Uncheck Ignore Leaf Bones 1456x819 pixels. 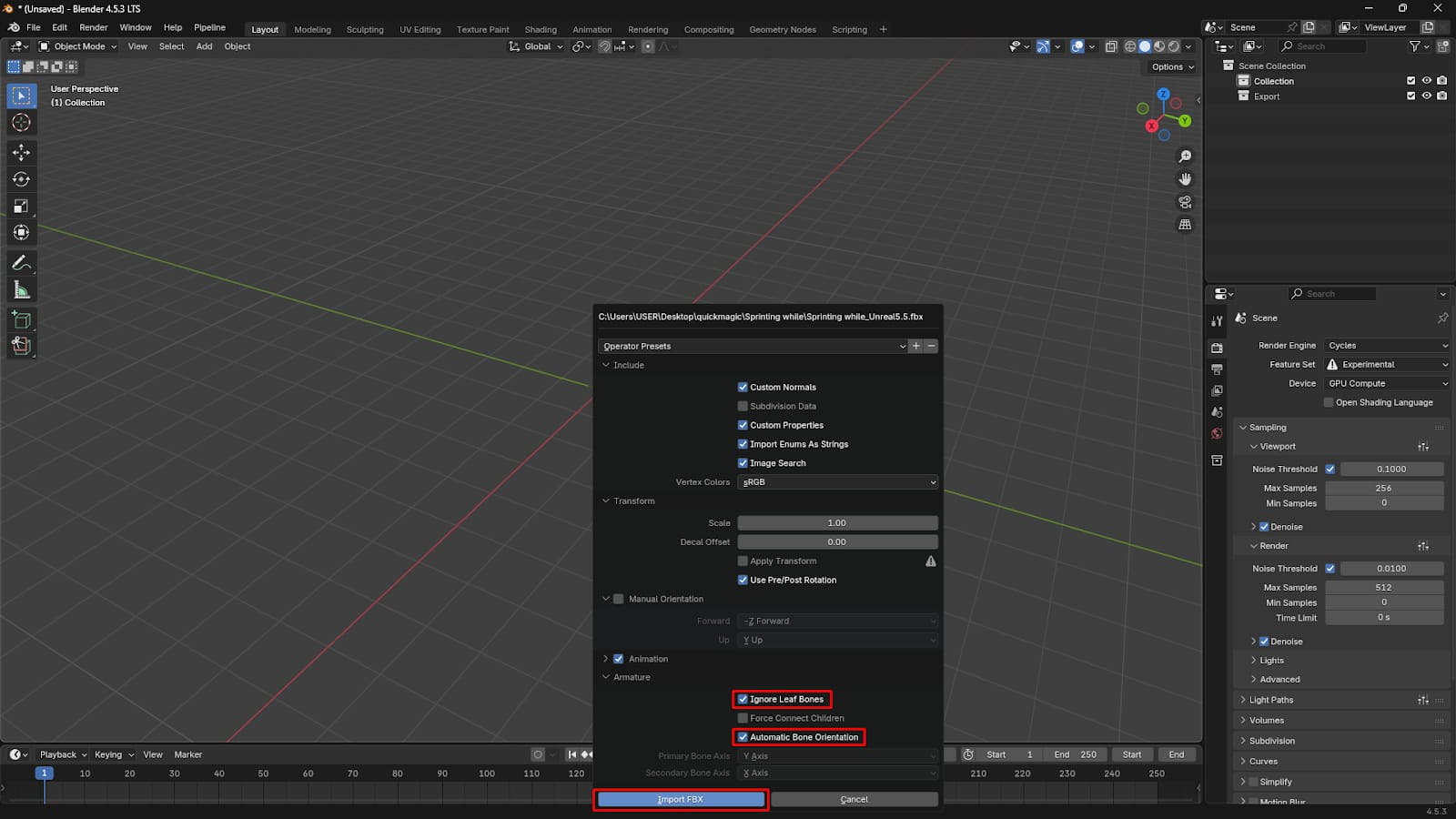coord(743,699)
